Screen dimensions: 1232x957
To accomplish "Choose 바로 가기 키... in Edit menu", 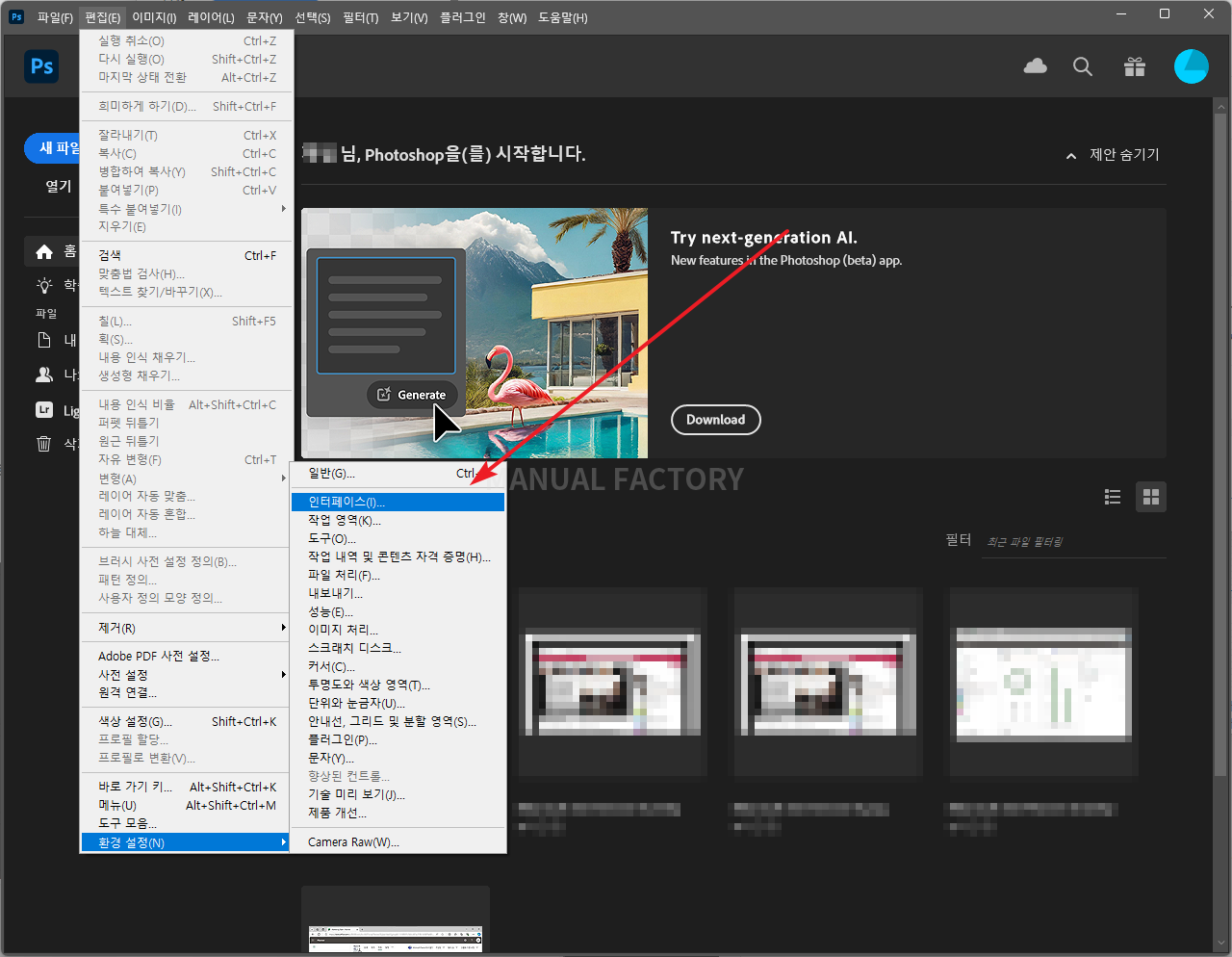I will (x=186, y=787).
